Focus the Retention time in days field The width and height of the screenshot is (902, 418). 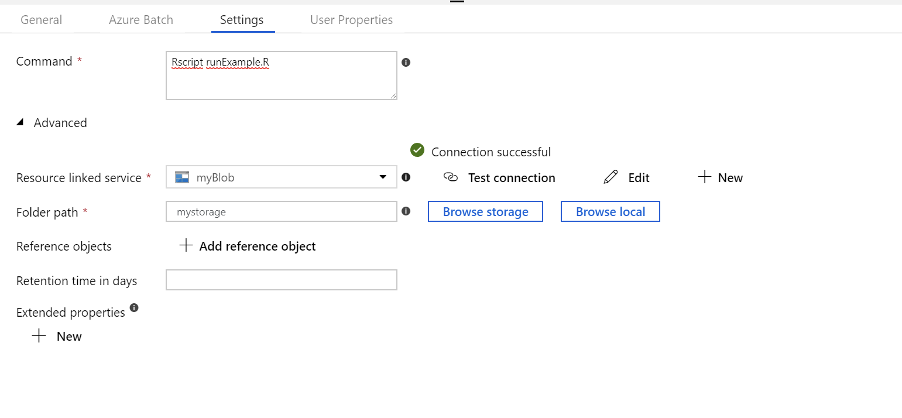pyautogui.click(x=281, y=280)
